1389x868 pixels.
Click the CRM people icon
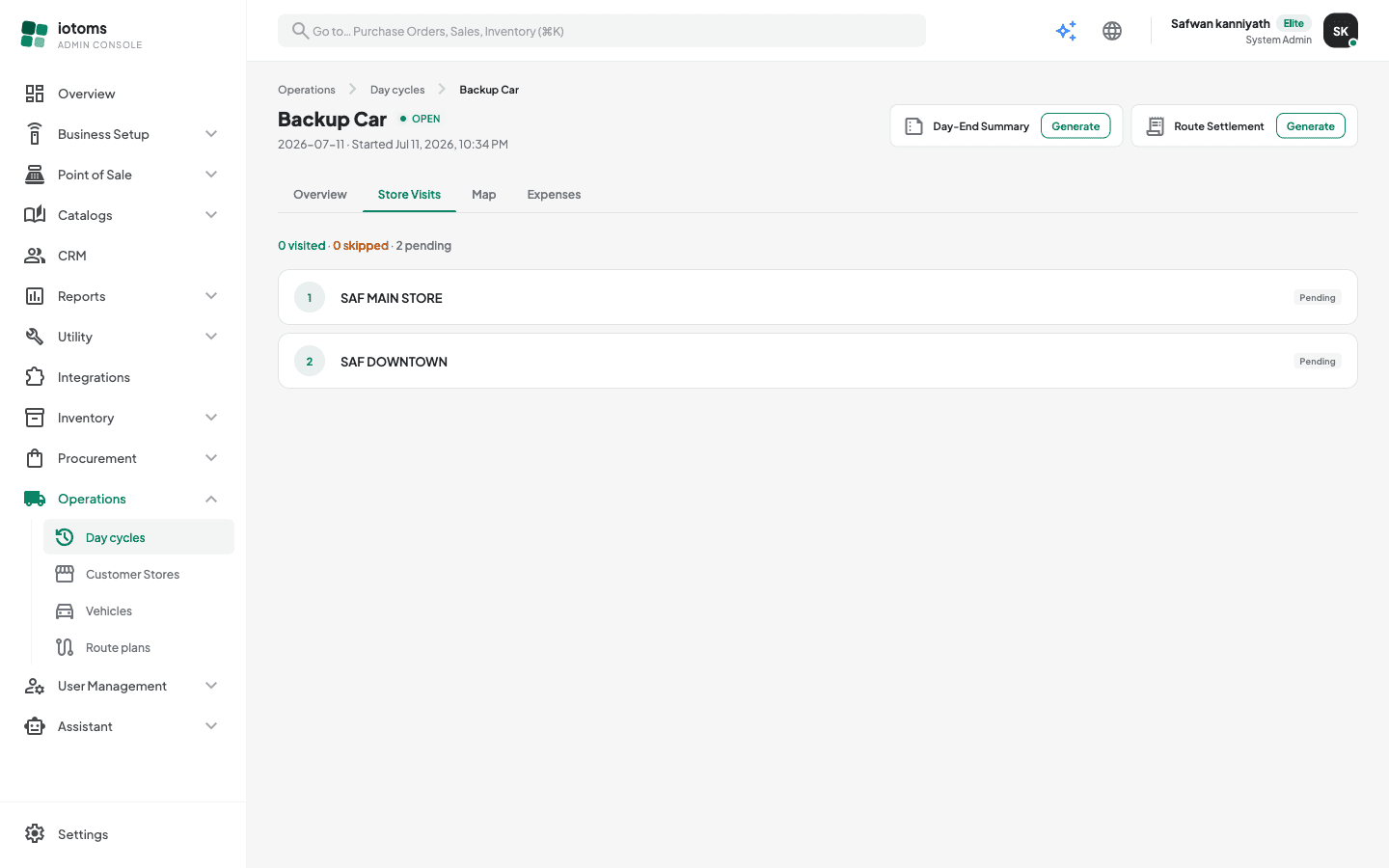click(35, 256)
